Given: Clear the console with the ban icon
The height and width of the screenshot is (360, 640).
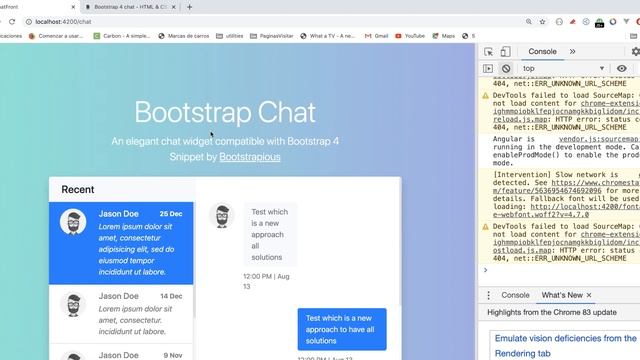Looking at the screenshot, I should pyautogui.click(x=506, y=69).
